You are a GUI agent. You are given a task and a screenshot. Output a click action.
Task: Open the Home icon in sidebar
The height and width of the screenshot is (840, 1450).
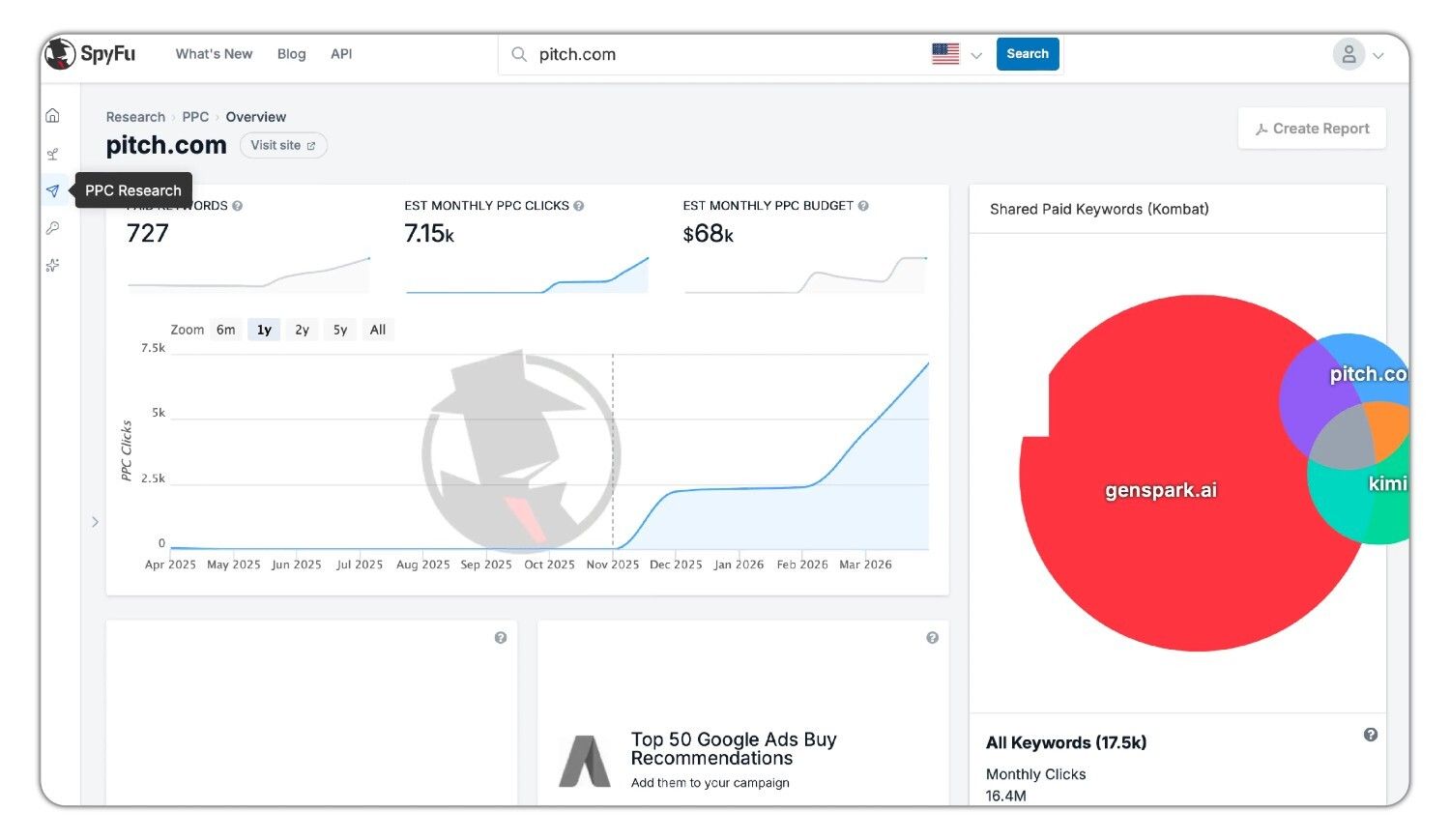53,116
